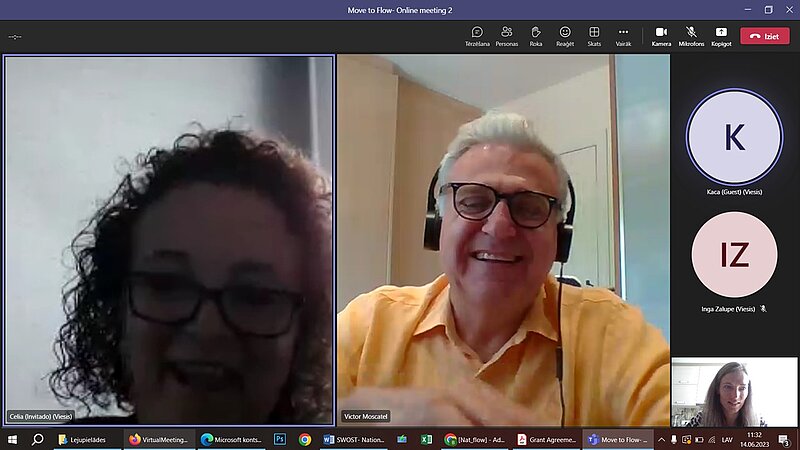Image resolution: width=800 pixels, height=450 pixels.
Task: Expand the Vairāk more options menu
Action: pyautogui.click(x=623, y=36)
